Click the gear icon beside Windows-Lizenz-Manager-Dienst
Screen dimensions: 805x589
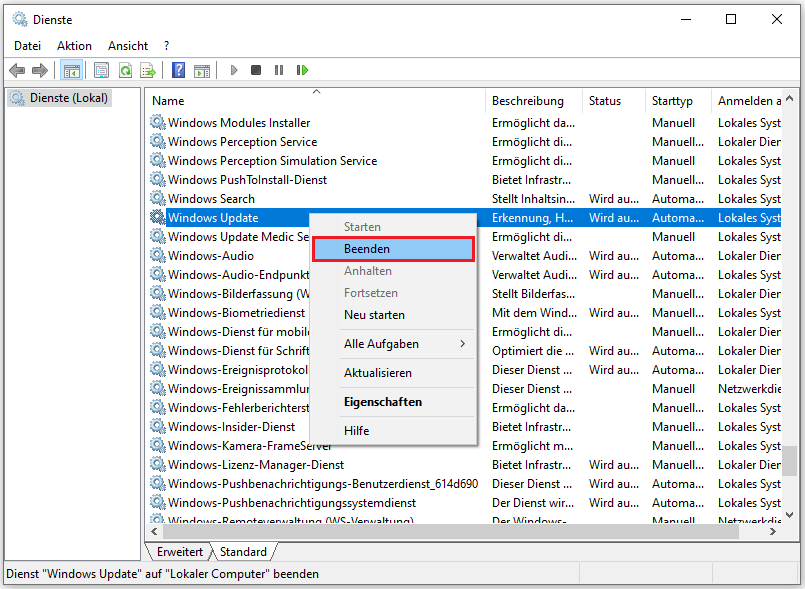pos(157,464)
